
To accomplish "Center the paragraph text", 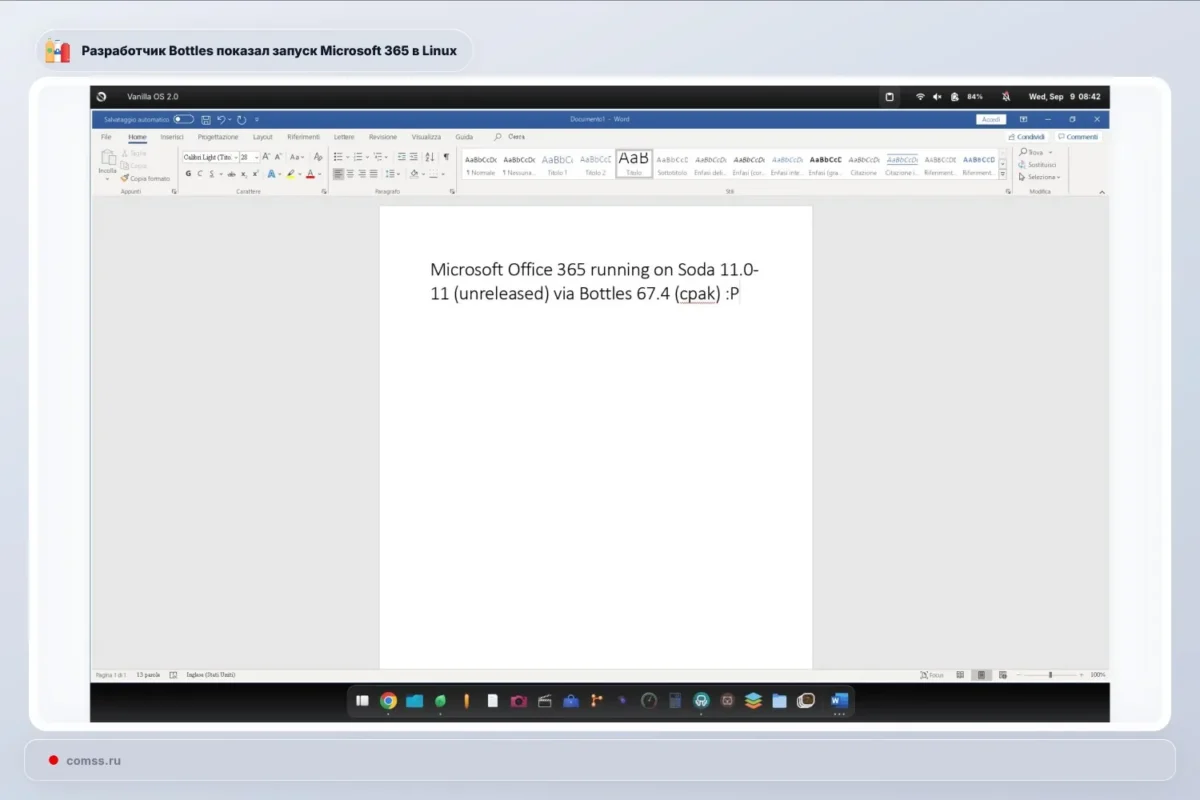I will pyautogui.click(x=350, y=174).
